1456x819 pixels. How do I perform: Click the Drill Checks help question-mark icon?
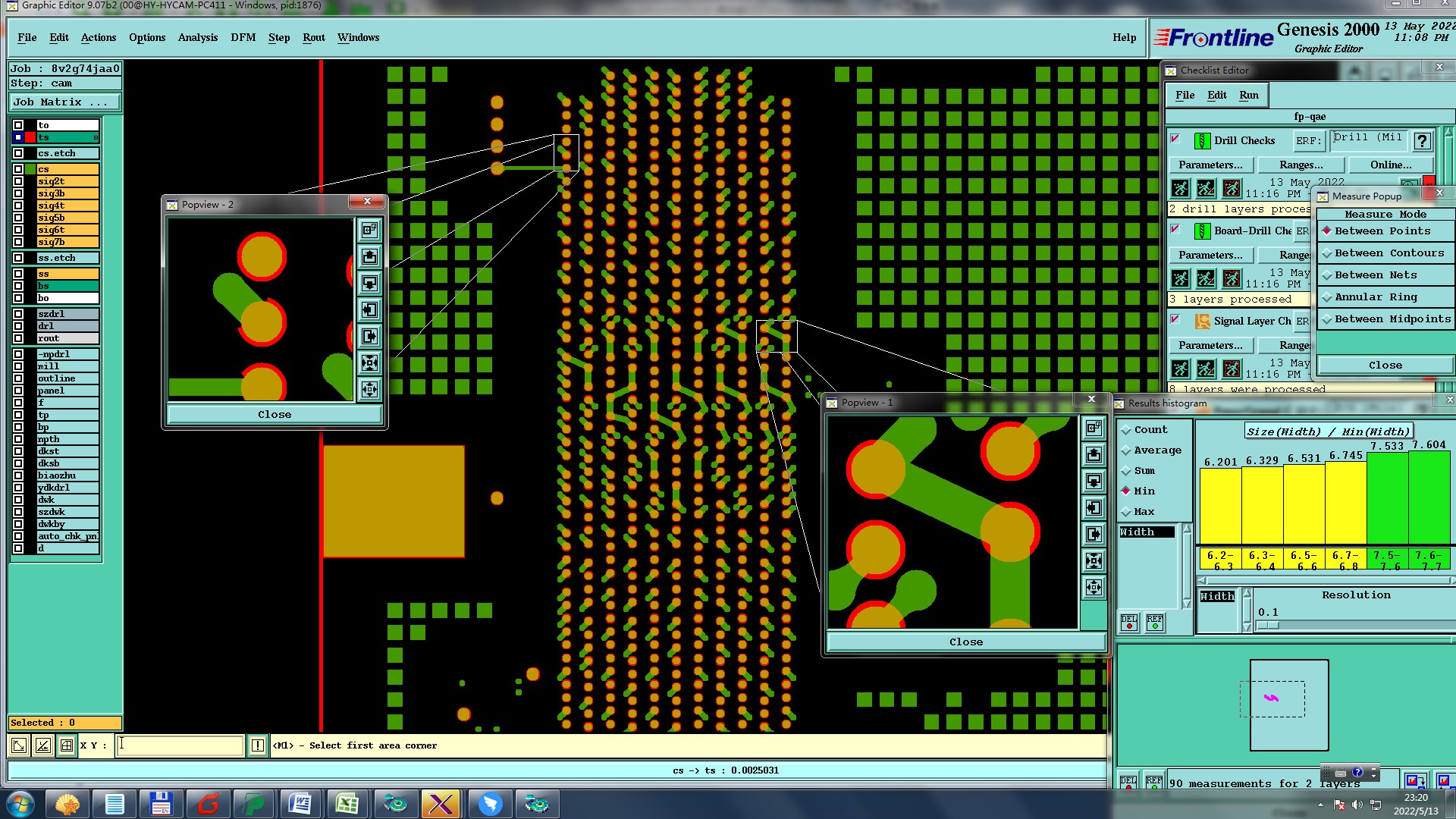tap(1422, 141)
